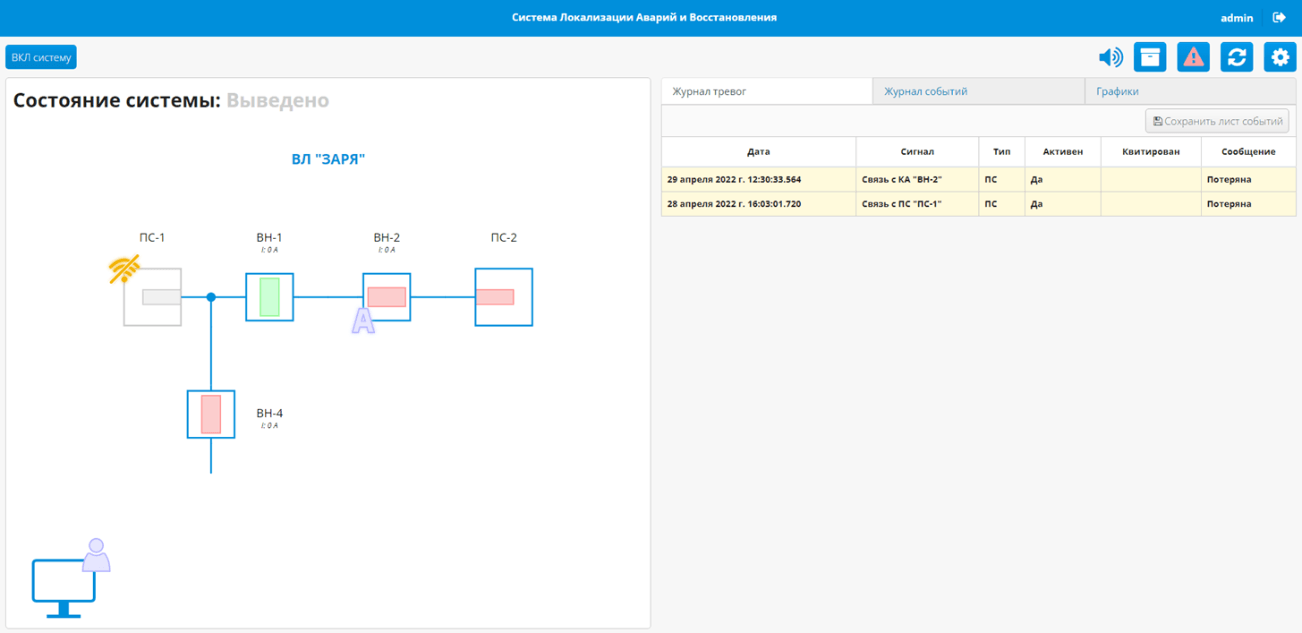Viewport: 1302px width, 633px height.
Task: Mute alarm sound via speaker icon
Action: click(1110, 57)
